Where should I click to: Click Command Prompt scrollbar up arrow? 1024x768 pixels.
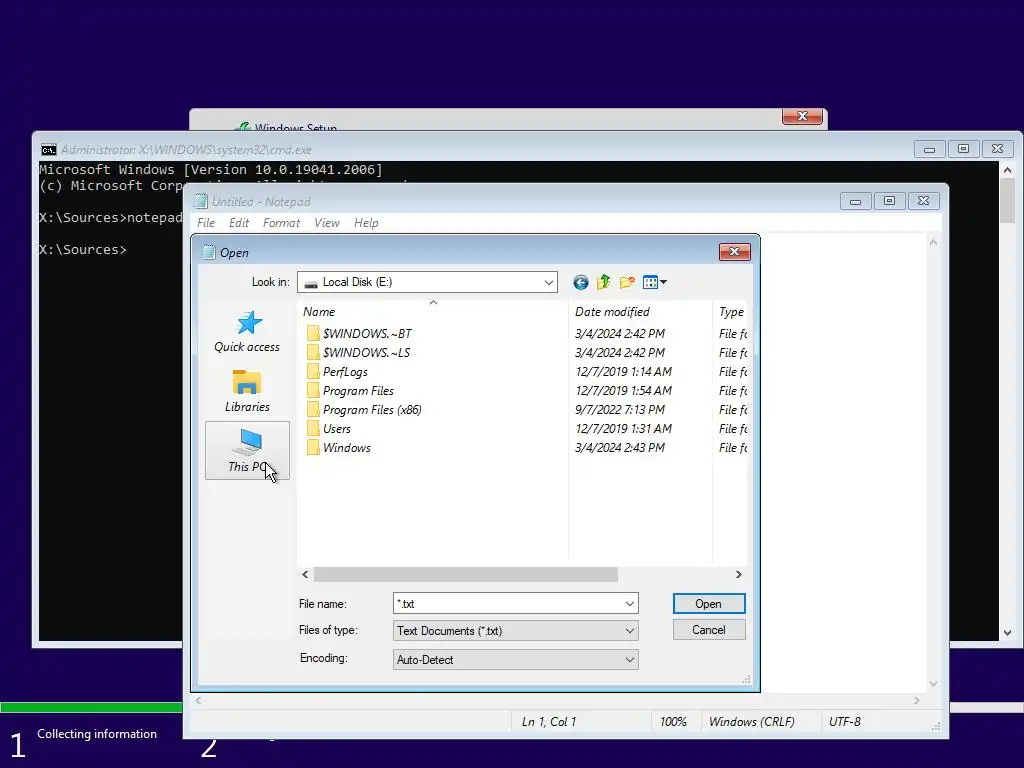click(1007, 170)
